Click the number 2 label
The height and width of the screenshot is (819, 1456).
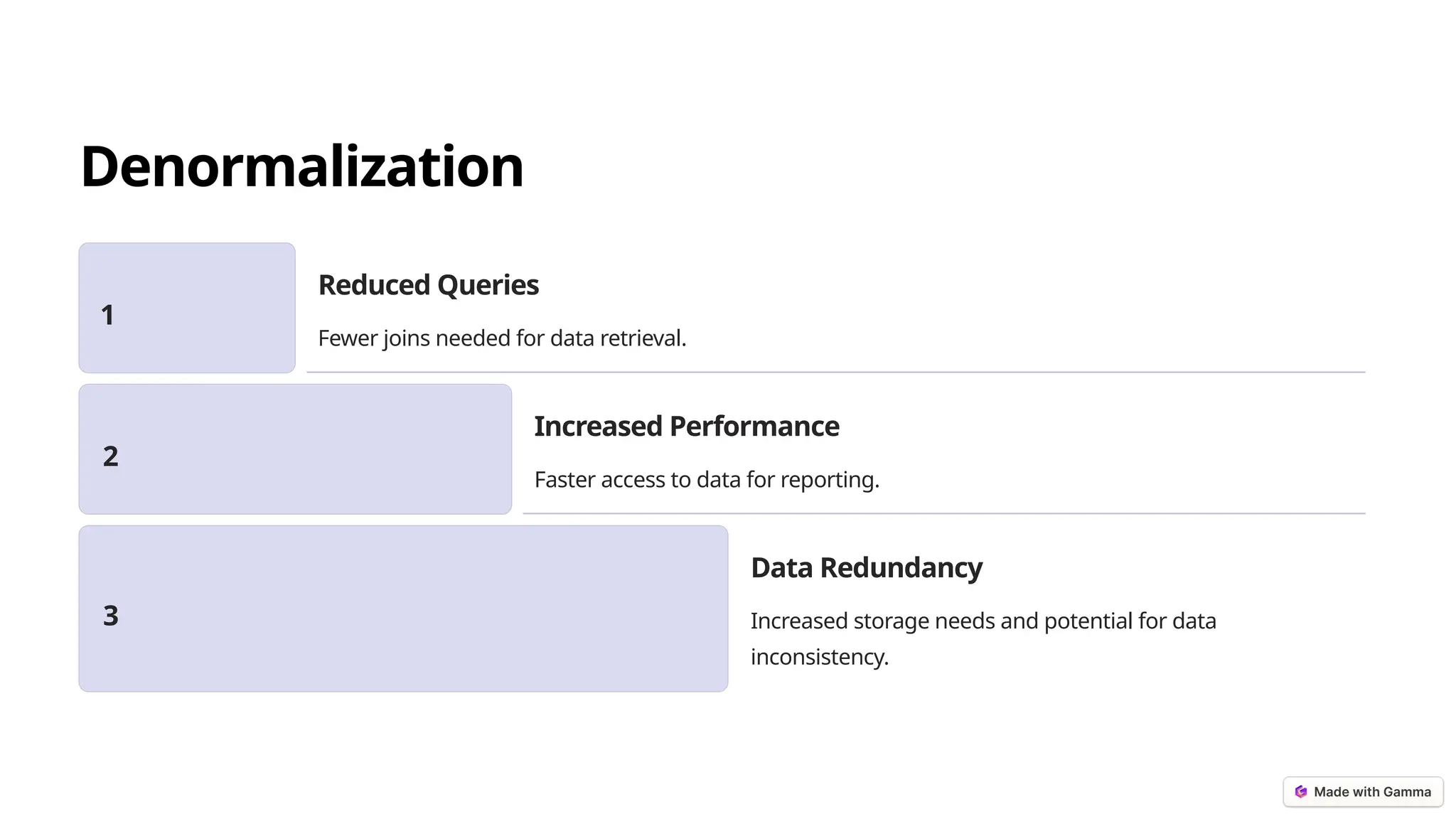click(x=110, y=456)
